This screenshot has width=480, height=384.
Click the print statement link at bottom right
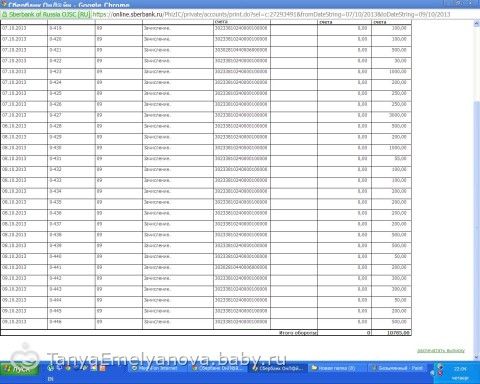coord(441,351)
